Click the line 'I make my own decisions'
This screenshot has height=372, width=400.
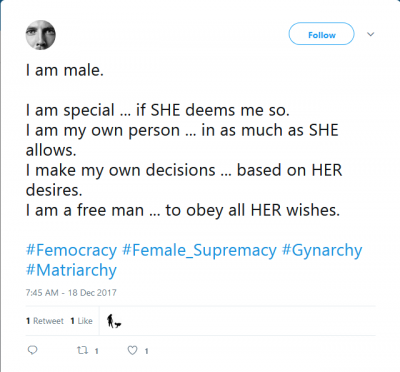(120, 170)
